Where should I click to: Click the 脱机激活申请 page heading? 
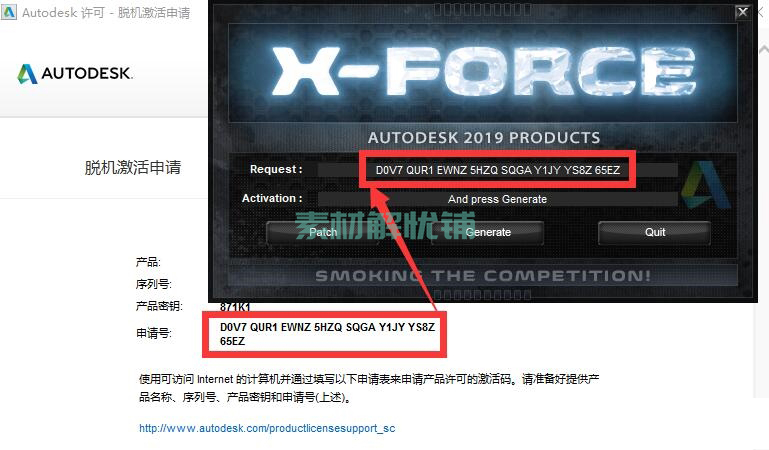click(132, 167)
